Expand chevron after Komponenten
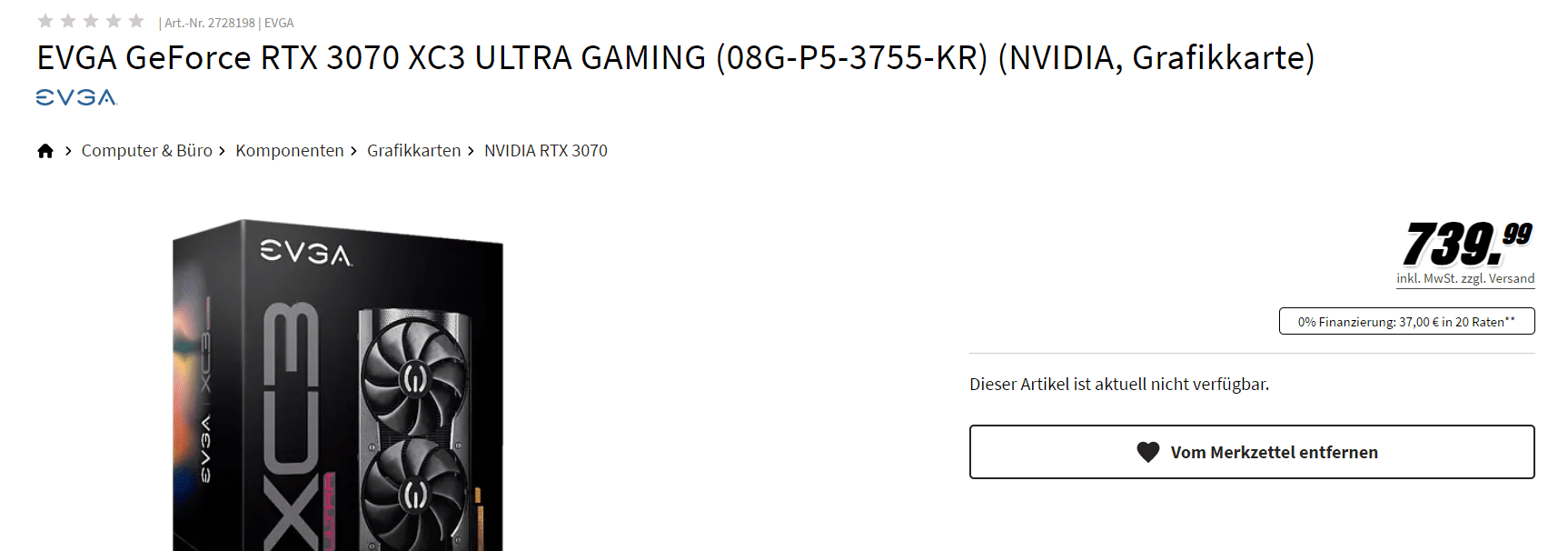Image resolution: width=1568 pixels, height=551 pixels. click(x=353, y=151)
